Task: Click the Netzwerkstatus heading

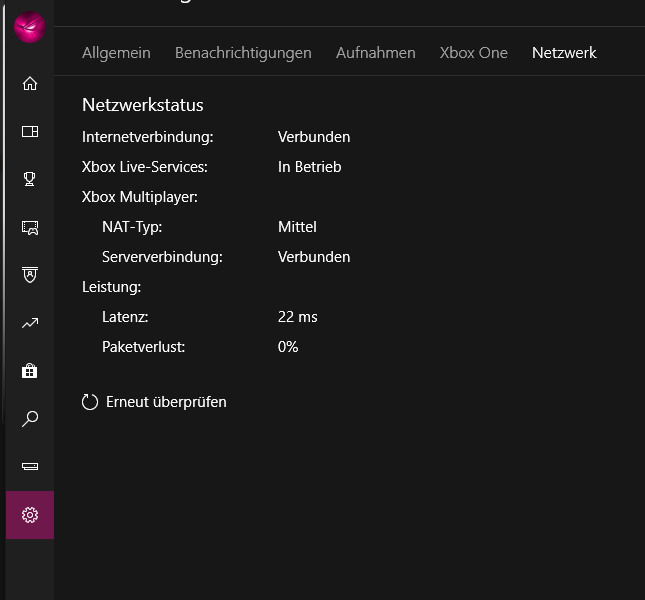Action: pos(142,105)
